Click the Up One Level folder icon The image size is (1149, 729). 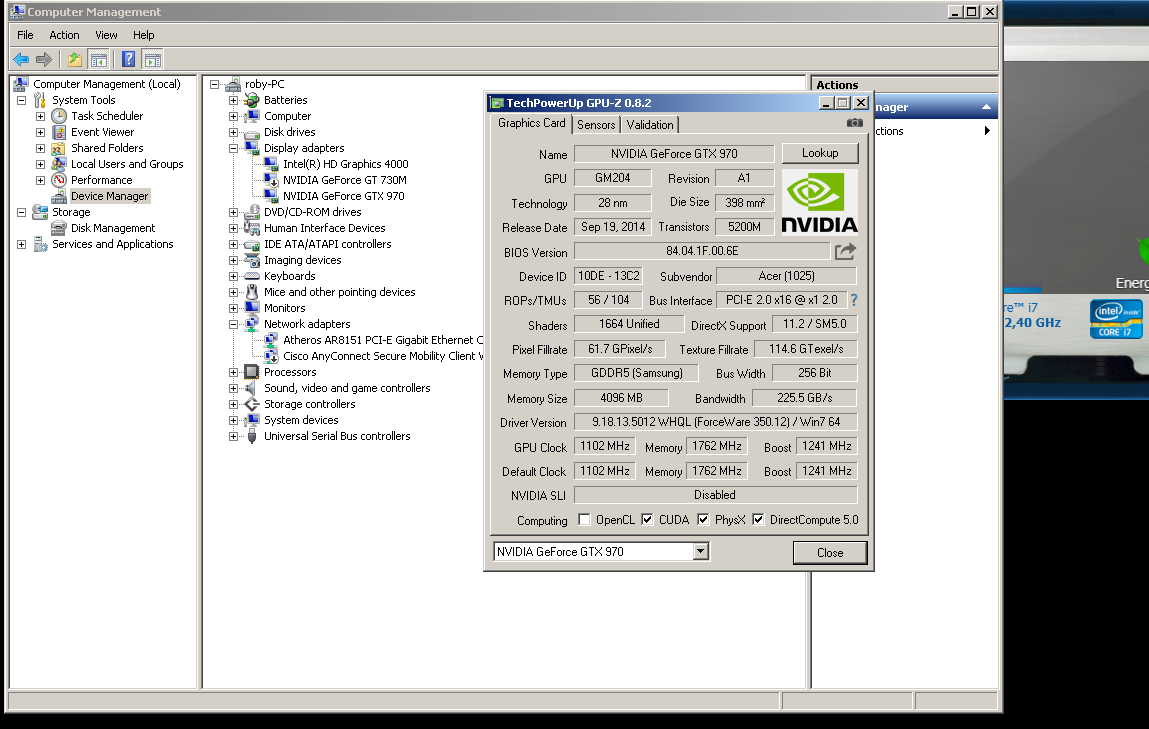(x=75, y=59)
